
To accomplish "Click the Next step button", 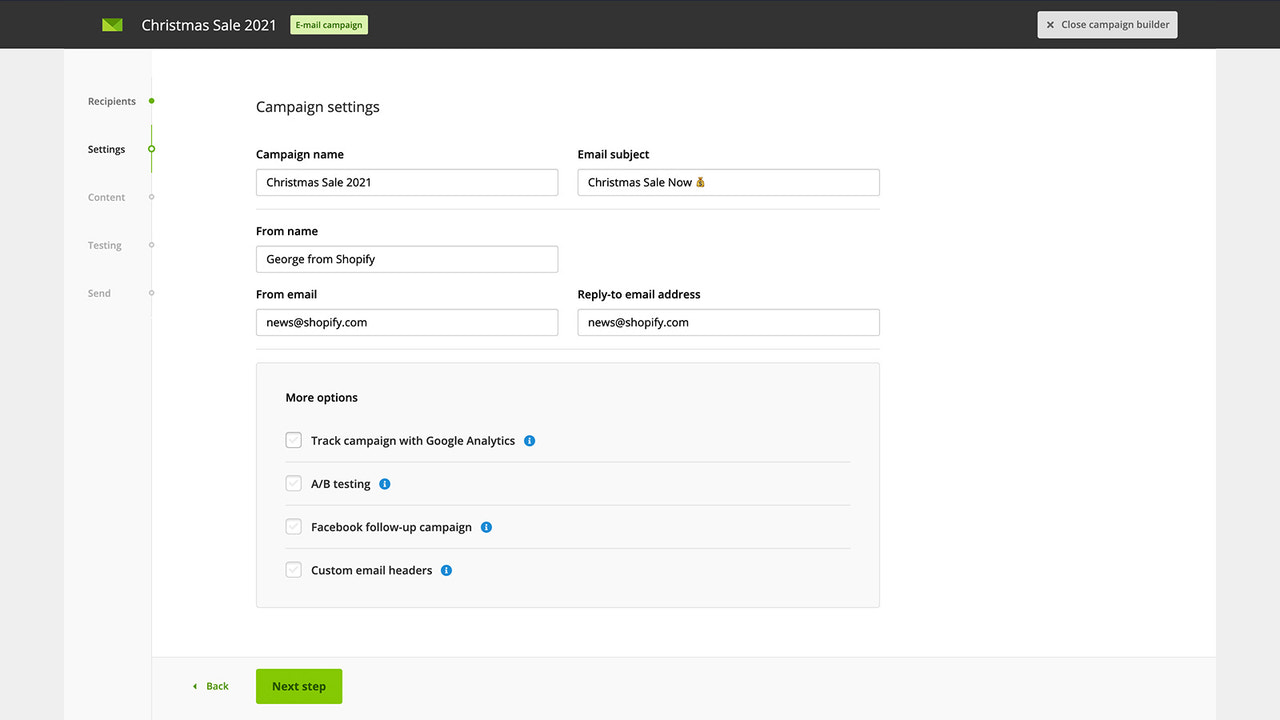I will click(298, 686).
